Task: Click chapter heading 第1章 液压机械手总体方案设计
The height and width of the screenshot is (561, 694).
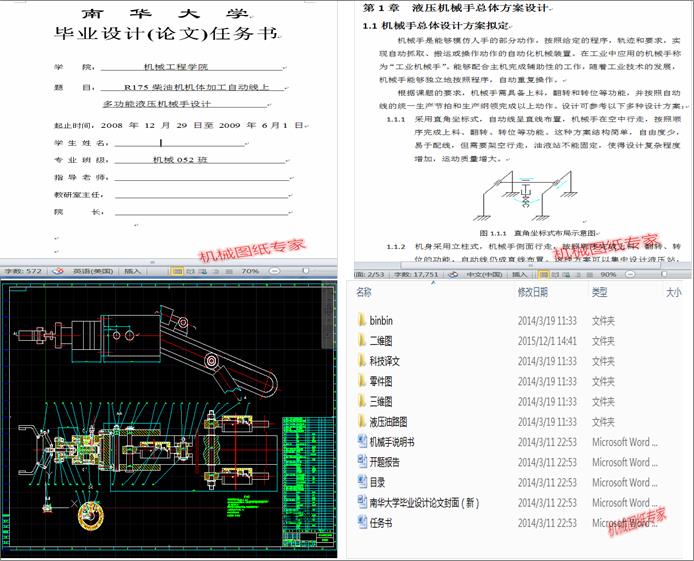Action: point(455,8)
